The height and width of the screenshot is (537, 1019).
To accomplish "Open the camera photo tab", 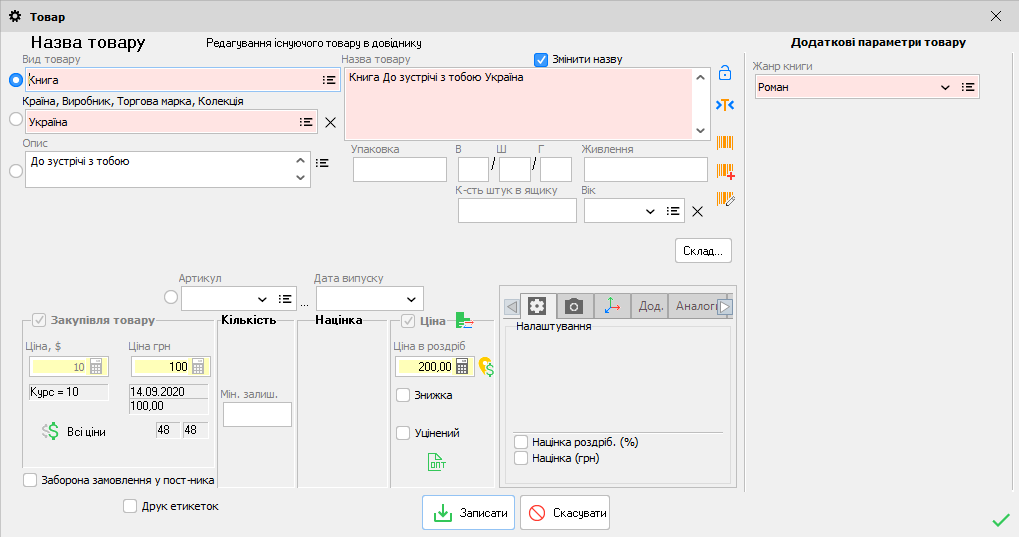I will tap(573, 306).
